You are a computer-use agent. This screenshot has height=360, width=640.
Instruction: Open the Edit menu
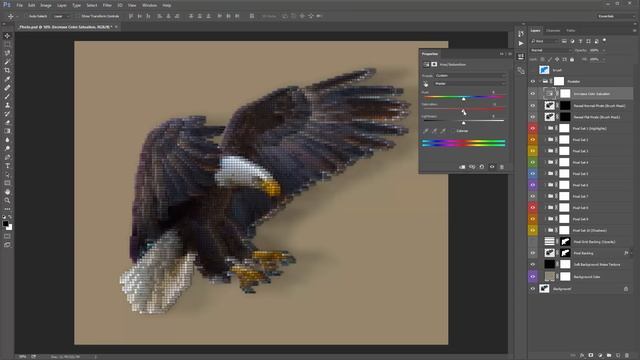[31, 5]
